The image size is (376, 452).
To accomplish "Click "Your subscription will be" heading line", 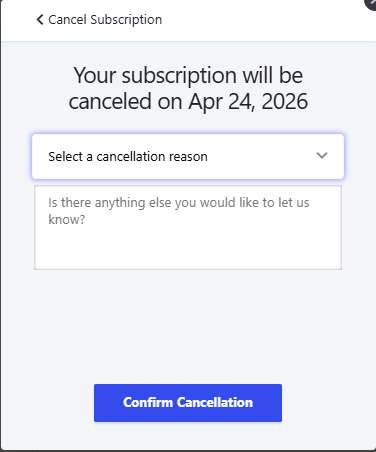I will (x=188, y=76).
